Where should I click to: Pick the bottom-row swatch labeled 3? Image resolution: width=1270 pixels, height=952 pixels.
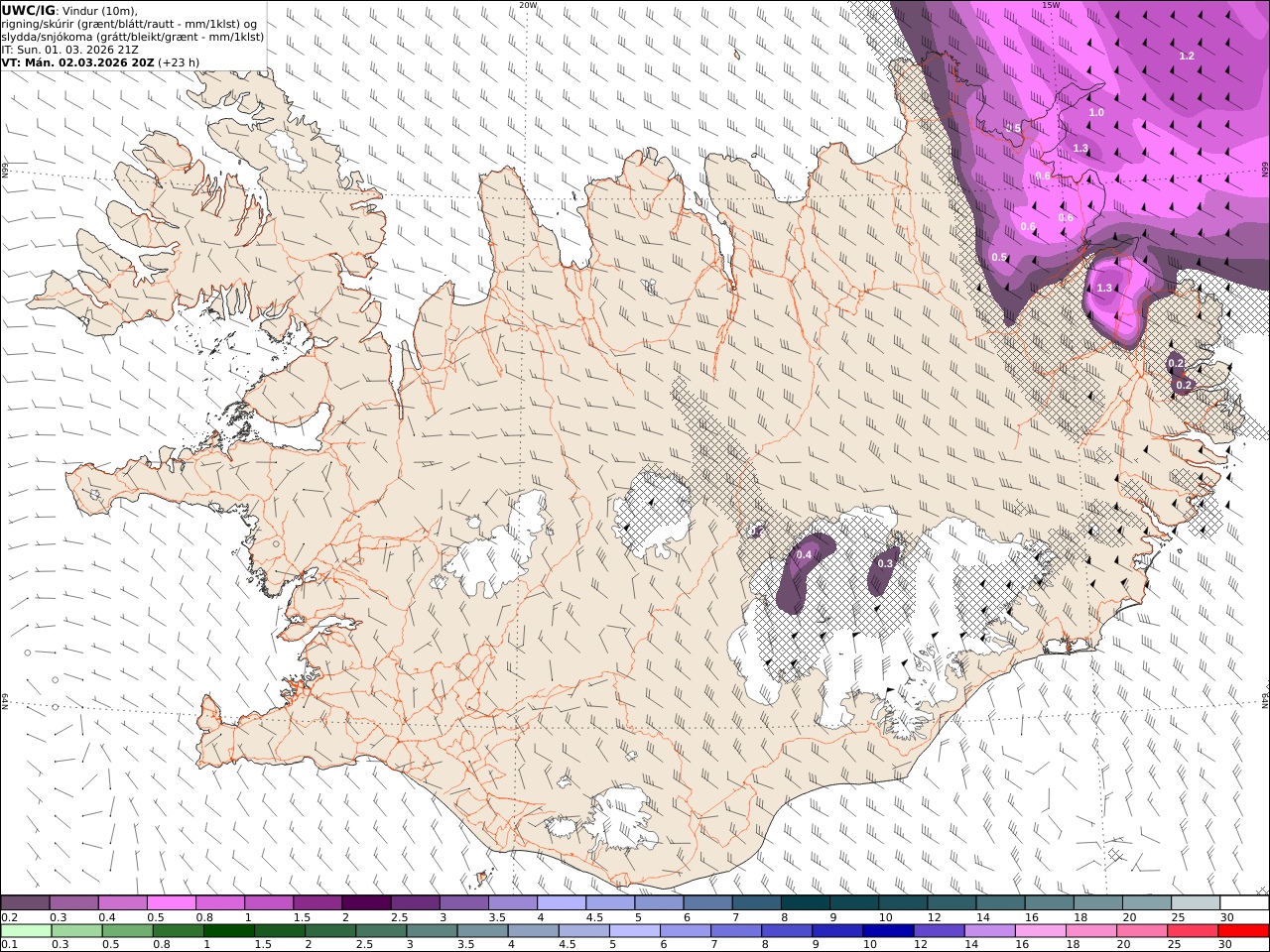(x=431, y=931)
